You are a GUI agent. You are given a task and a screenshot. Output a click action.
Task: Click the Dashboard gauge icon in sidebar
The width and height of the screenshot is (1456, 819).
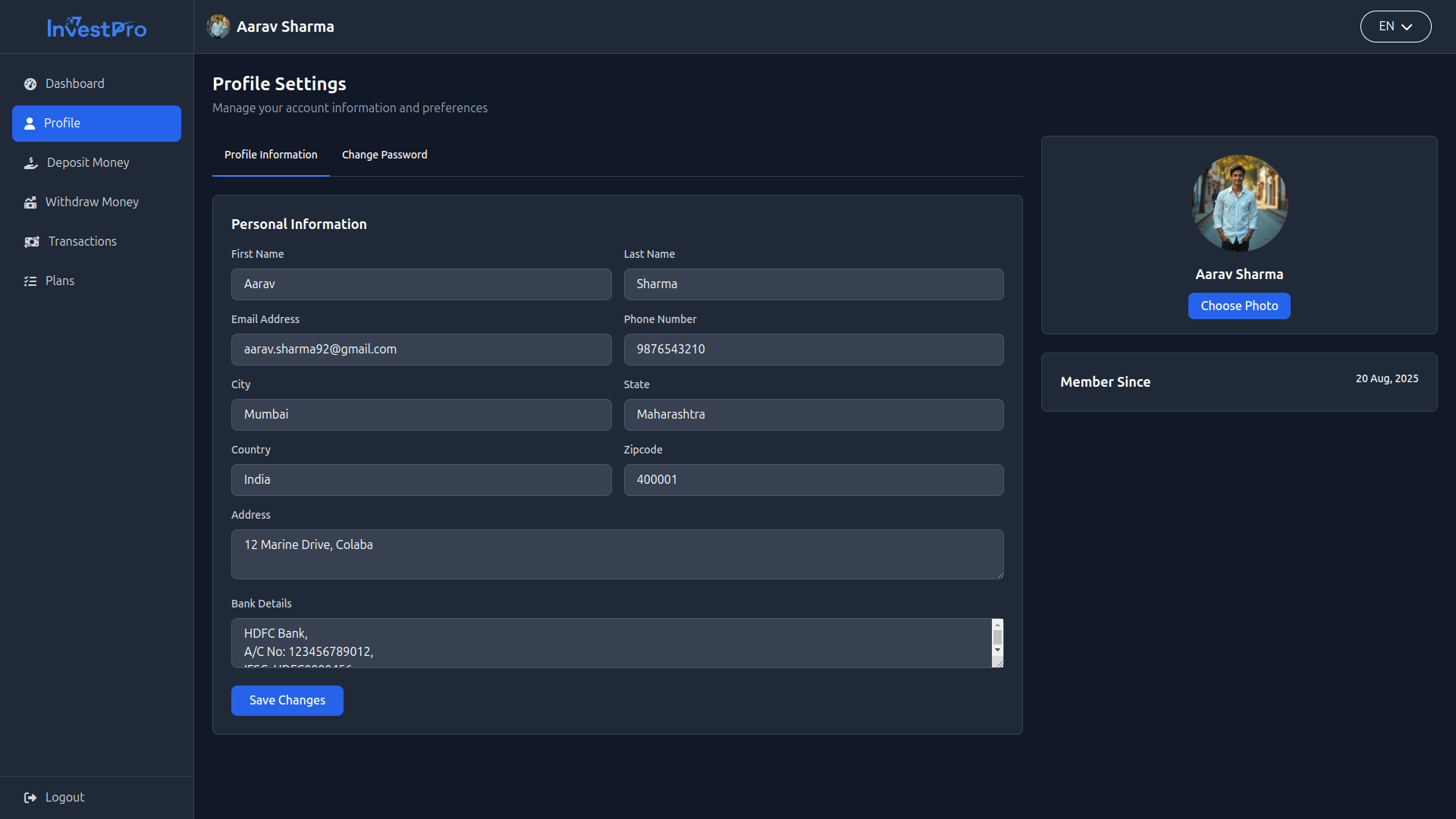coord(30,84)
